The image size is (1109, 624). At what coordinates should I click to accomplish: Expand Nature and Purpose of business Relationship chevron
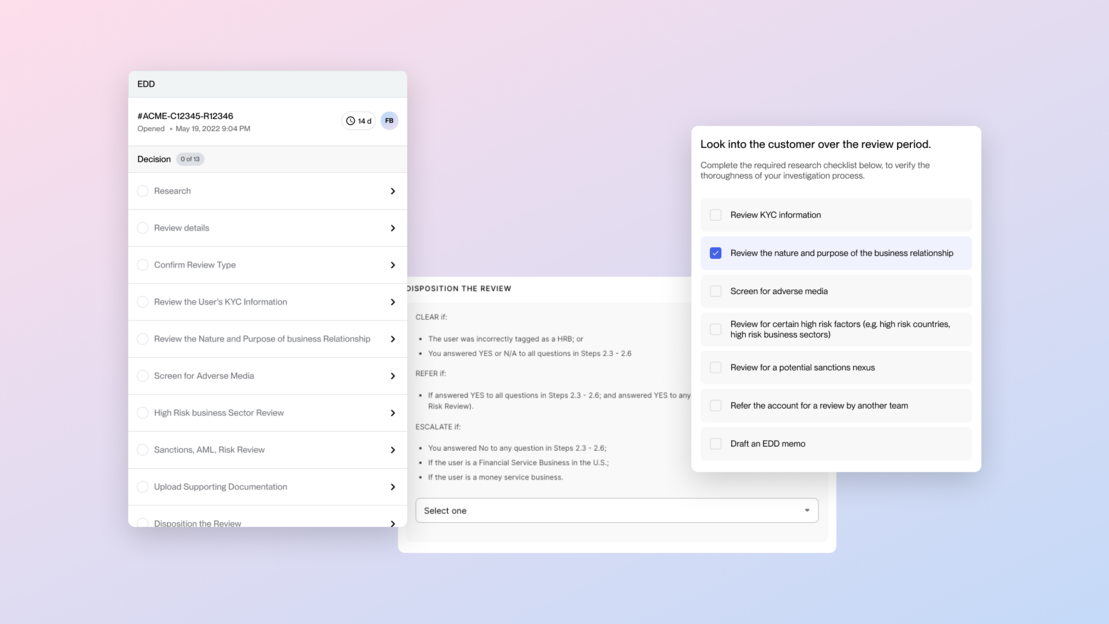[x=393, y=339]
